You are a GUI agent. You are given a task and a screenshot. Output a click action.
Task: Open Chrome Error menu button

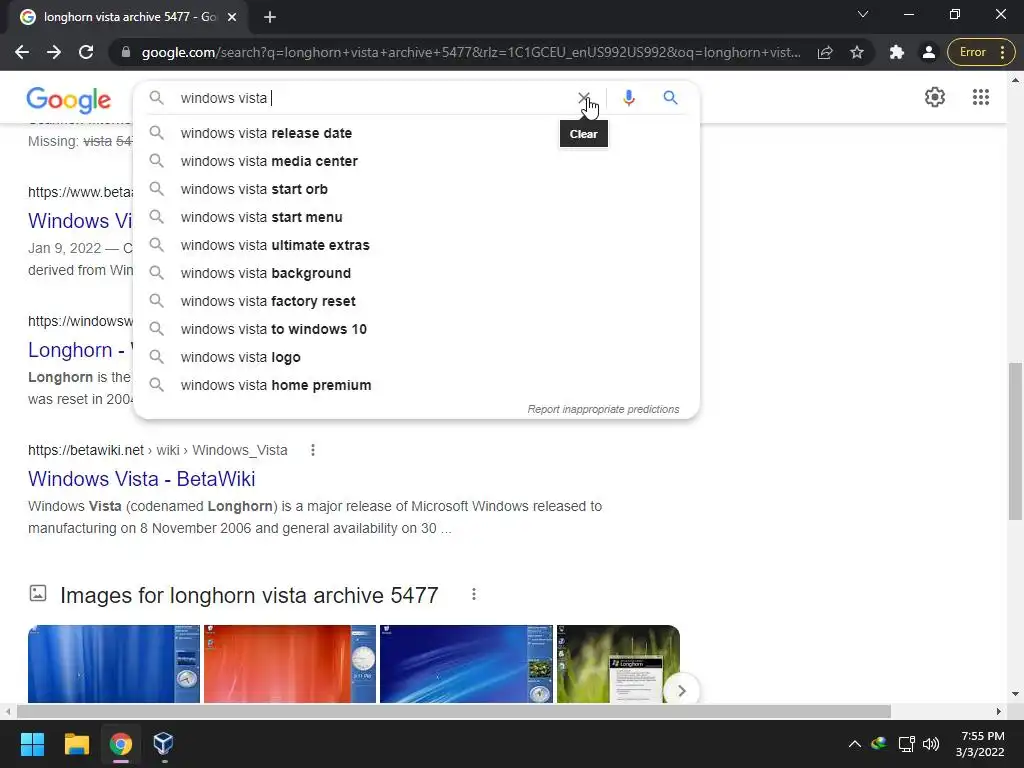(x=980, y=52)
